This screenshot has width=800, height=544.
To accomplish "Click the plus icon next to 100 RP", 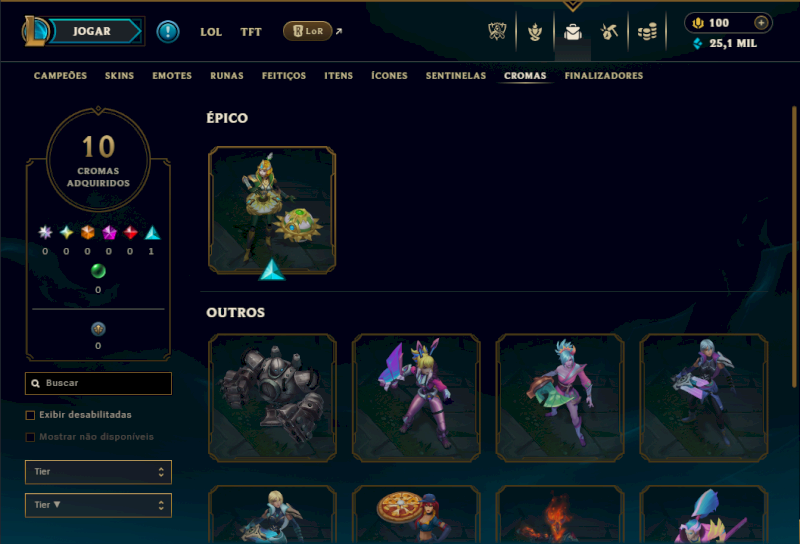I will [761, 22].
